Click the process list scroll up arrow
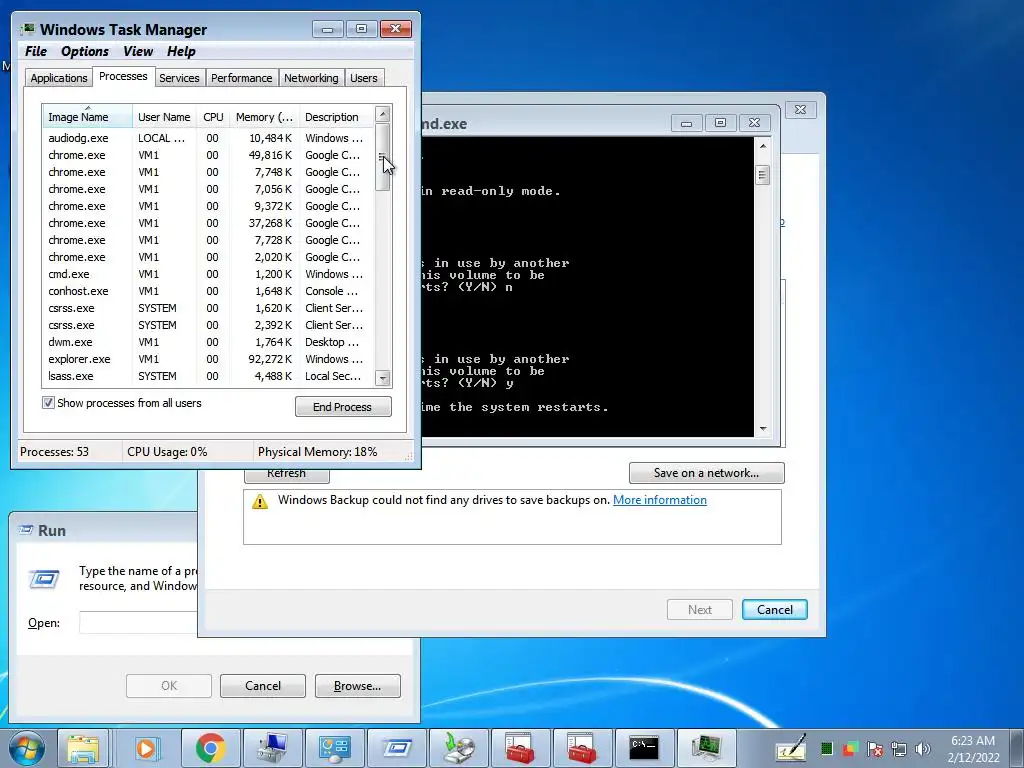This screenshot has width=1024, height=768. [x=383, y=114]
